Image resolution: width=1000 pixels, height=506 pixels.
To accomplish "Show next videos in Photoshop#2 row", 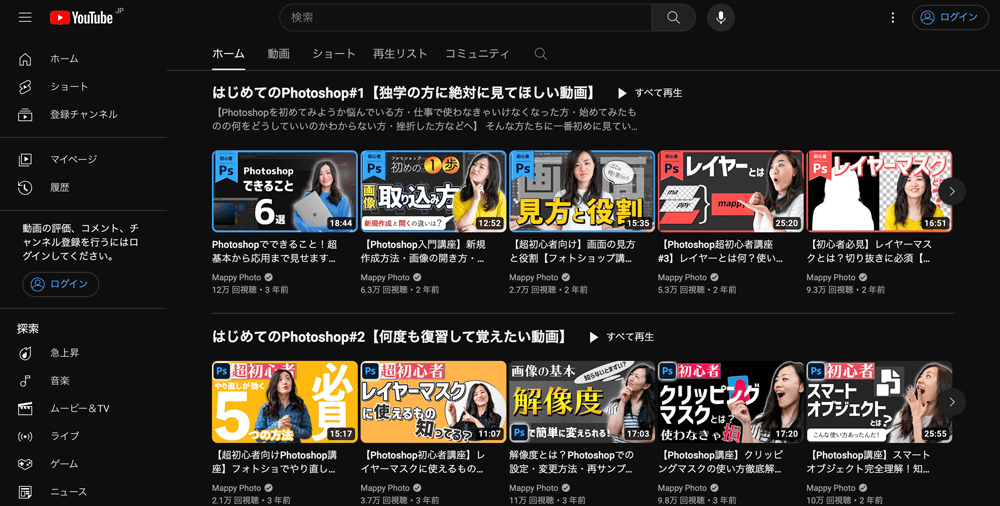I will click(x=952, y=402).
